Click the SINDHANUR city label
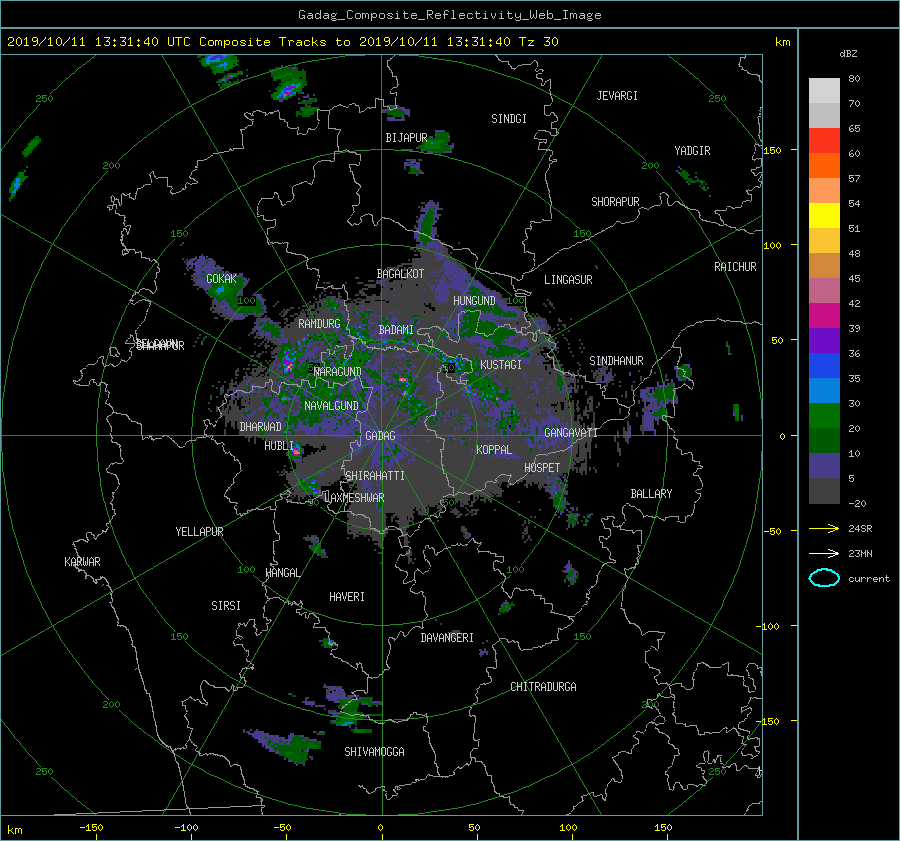The width and height of the screenshot is (900, 841). pyautogui.click(x=616, y=361)
